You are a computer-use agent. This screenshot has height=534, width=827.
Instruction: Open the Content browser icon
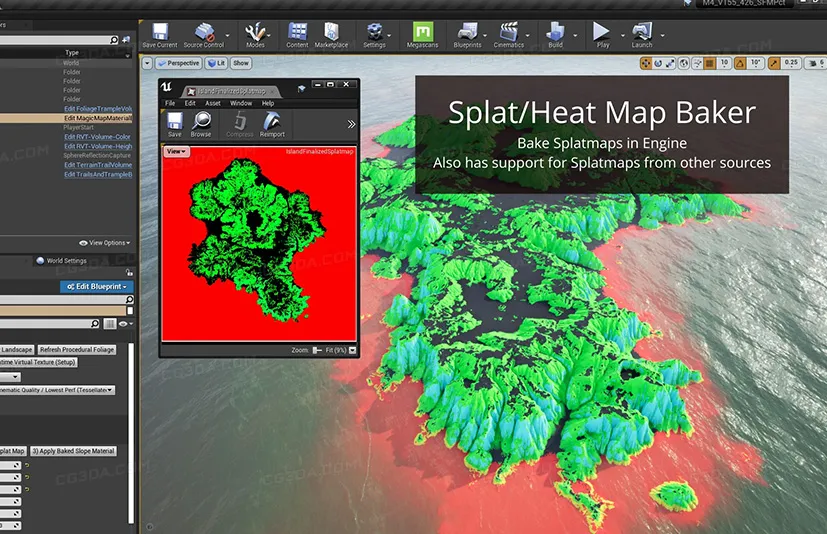point(297,35)
